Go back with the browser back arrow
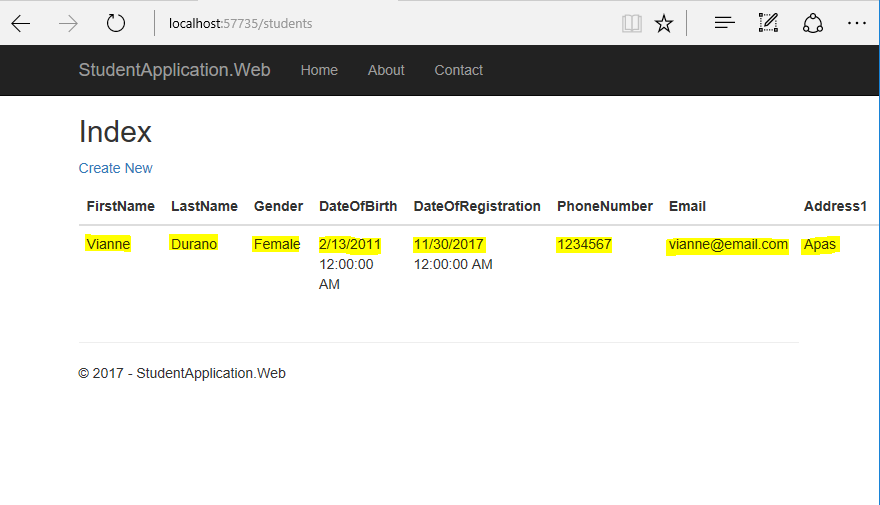Screen dimensions: 880x505 (x=21, y=24)
